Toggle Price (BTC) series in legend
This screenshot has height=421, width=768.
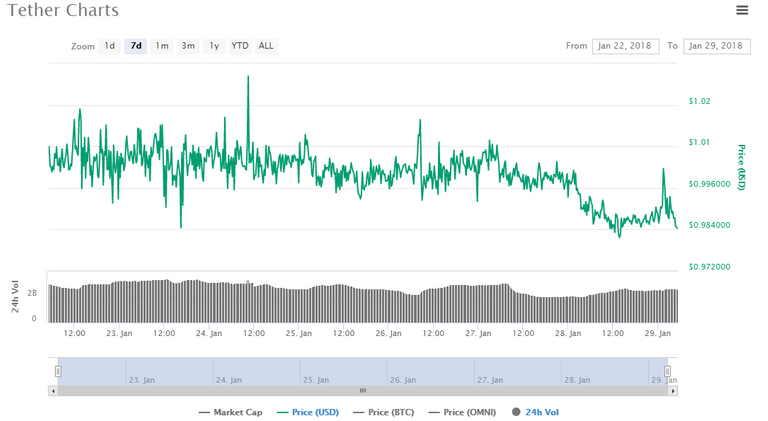(384, 413)
